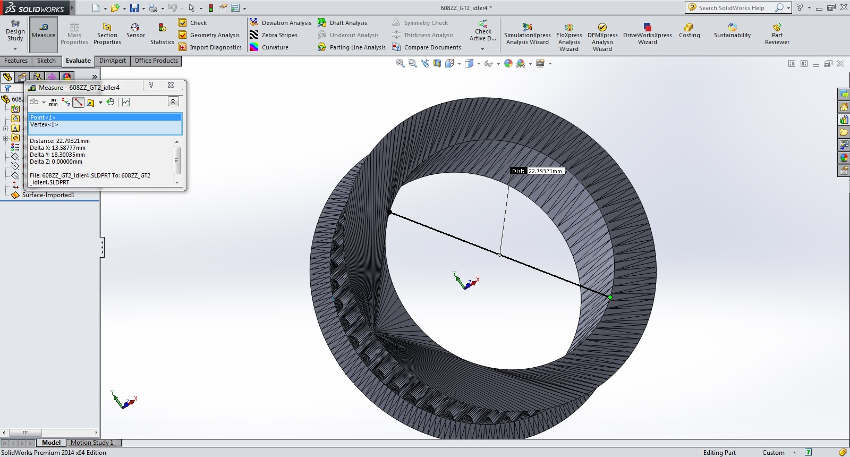Click the New document icon
Image resolution: width=850 pixels, height=457 pixels.
[x=95, y=8]
